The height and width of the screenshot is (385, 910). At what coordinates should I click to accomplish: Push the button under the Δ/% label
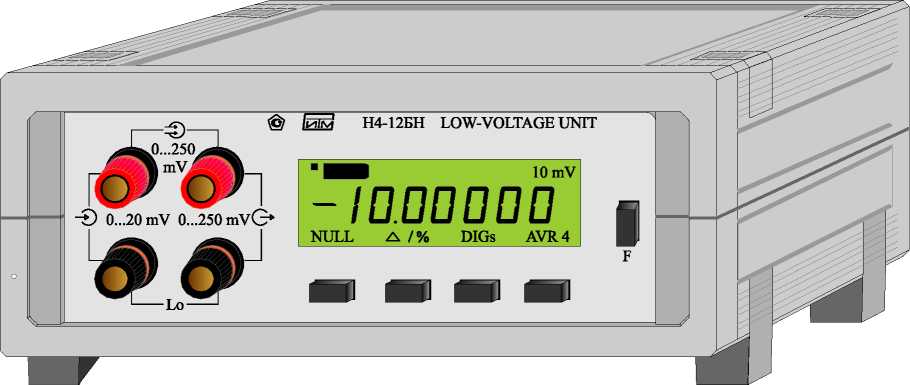408,291
